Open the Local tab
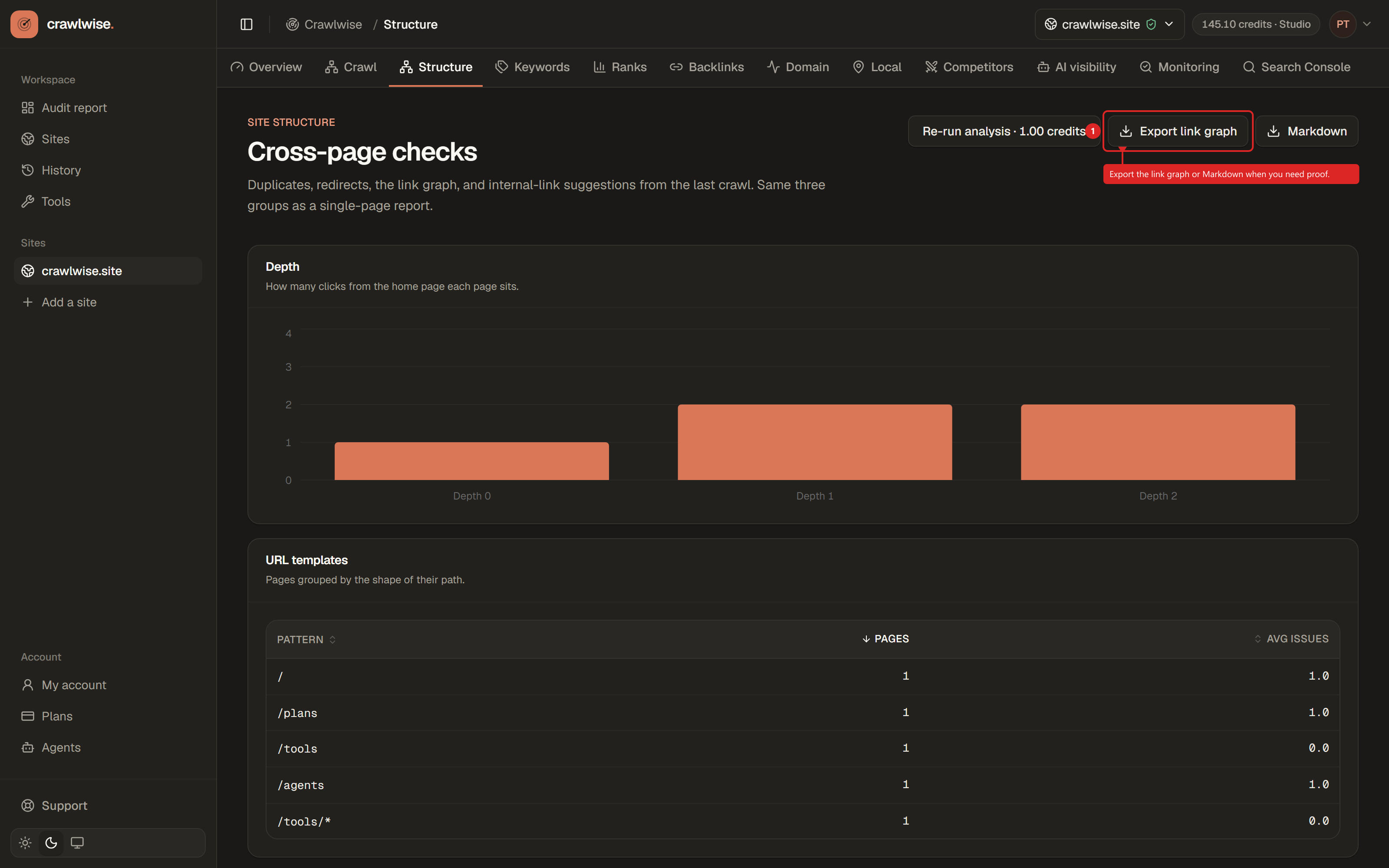Screen dimensions: 1389x868 [x=877, y=67]
